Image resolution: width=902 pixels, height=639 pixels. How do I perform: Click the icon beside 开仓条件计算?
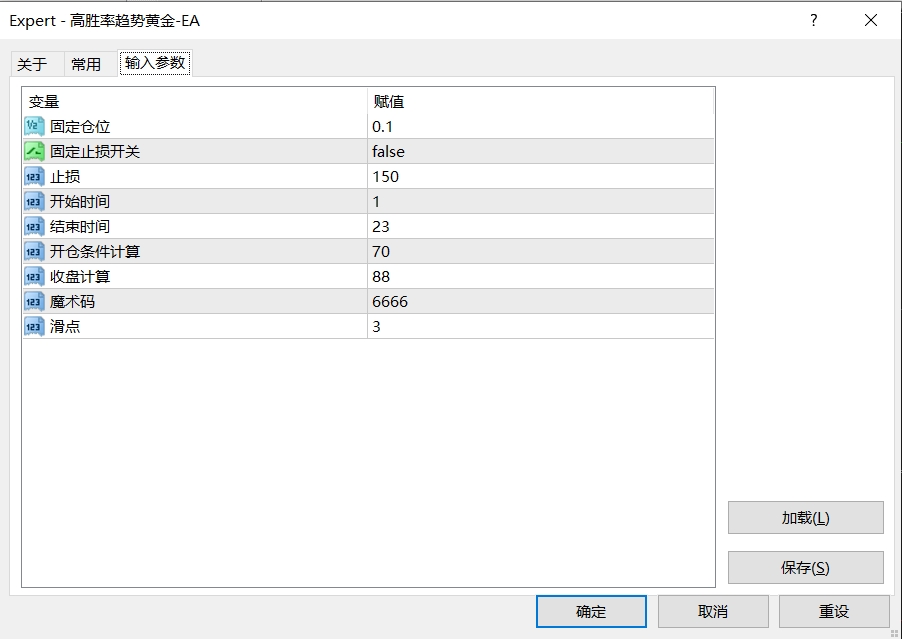point(34,251)
